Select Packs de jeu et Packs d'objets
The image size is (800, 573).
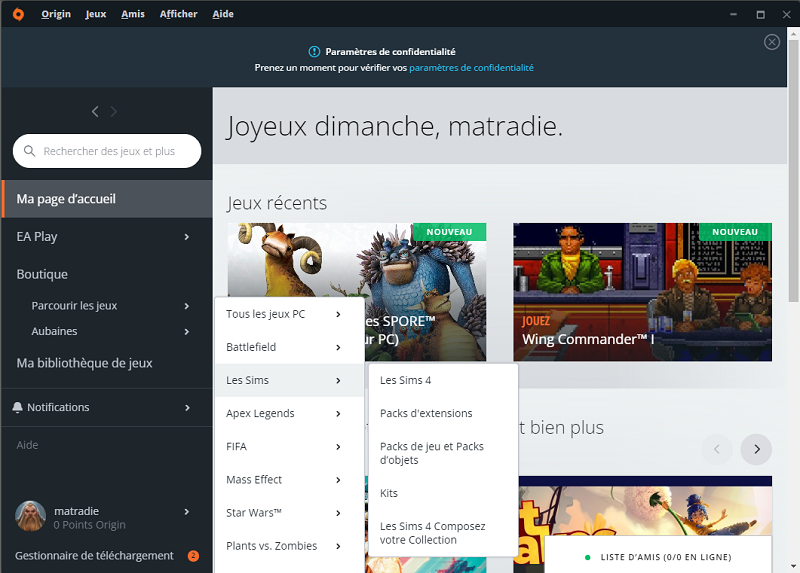coord(443,453)
